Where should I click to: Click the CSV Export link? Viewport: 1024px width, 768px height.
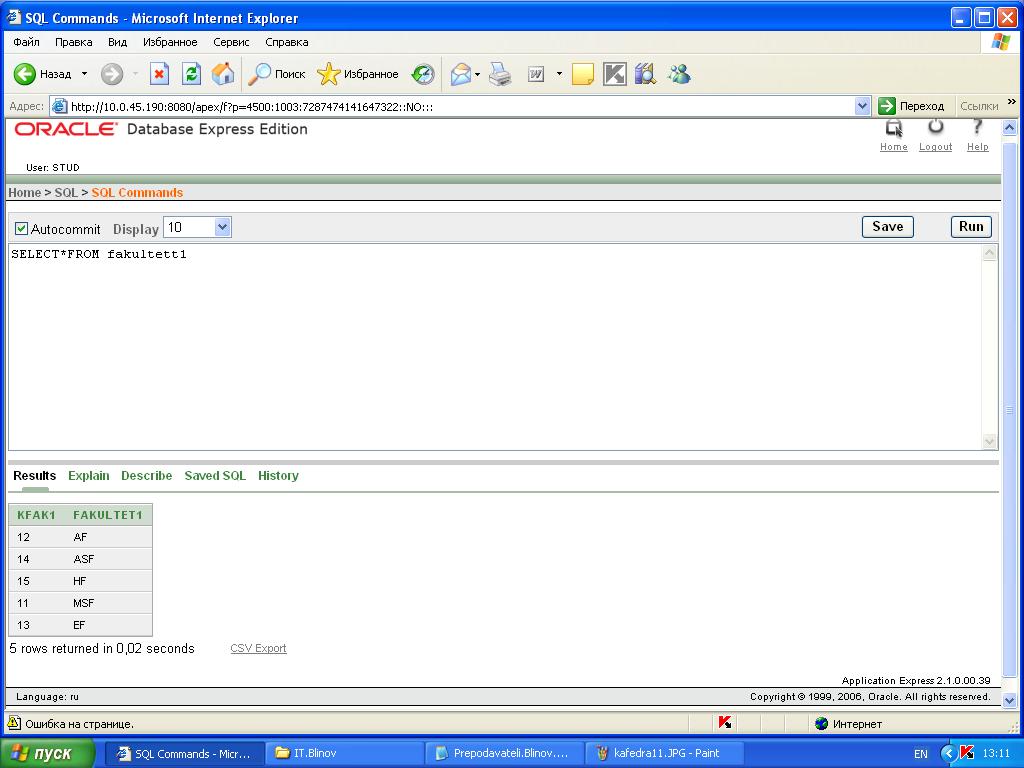[x=259, y=648]
